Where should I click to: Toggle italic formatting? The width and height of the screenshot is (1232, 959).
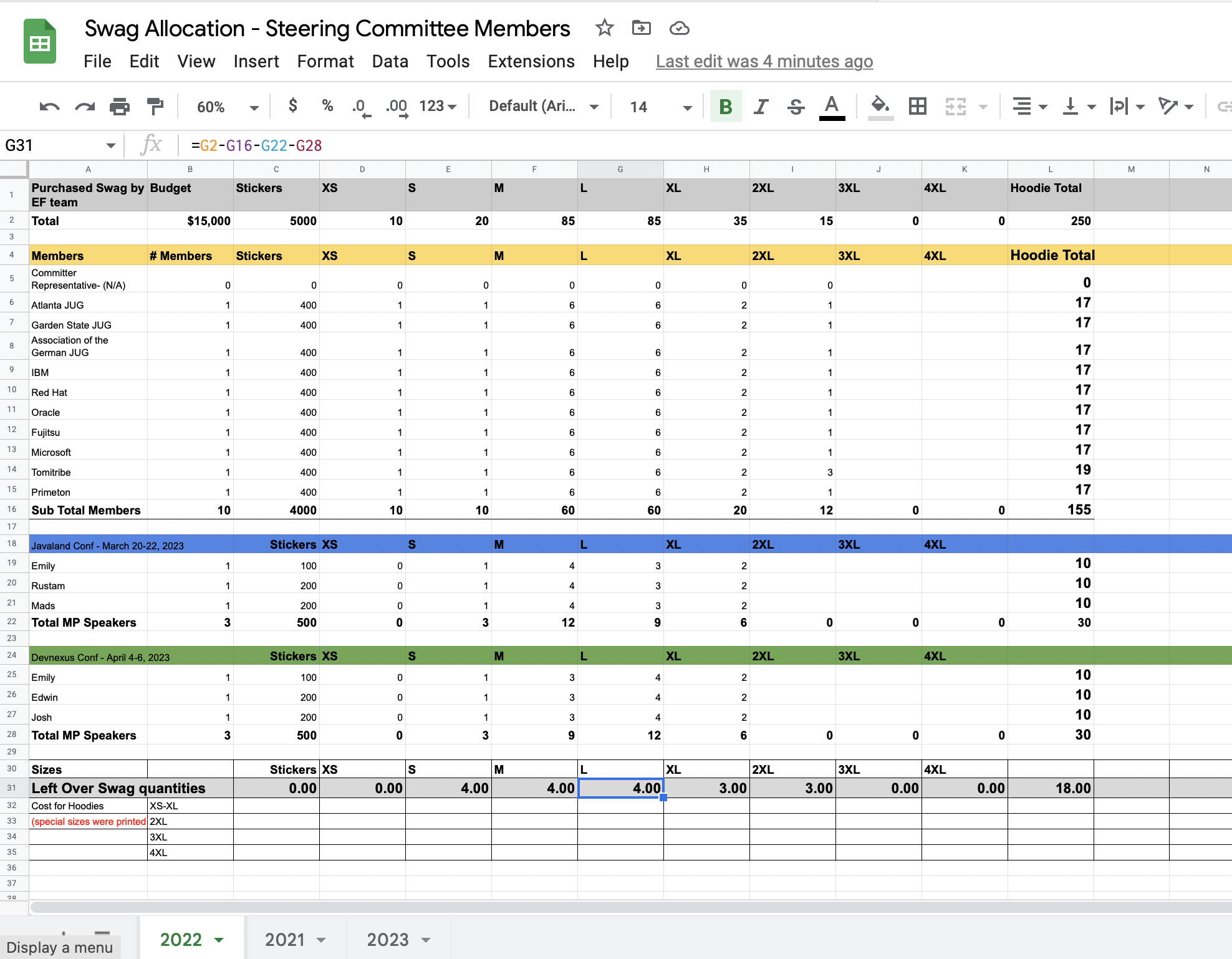(761, 107)
